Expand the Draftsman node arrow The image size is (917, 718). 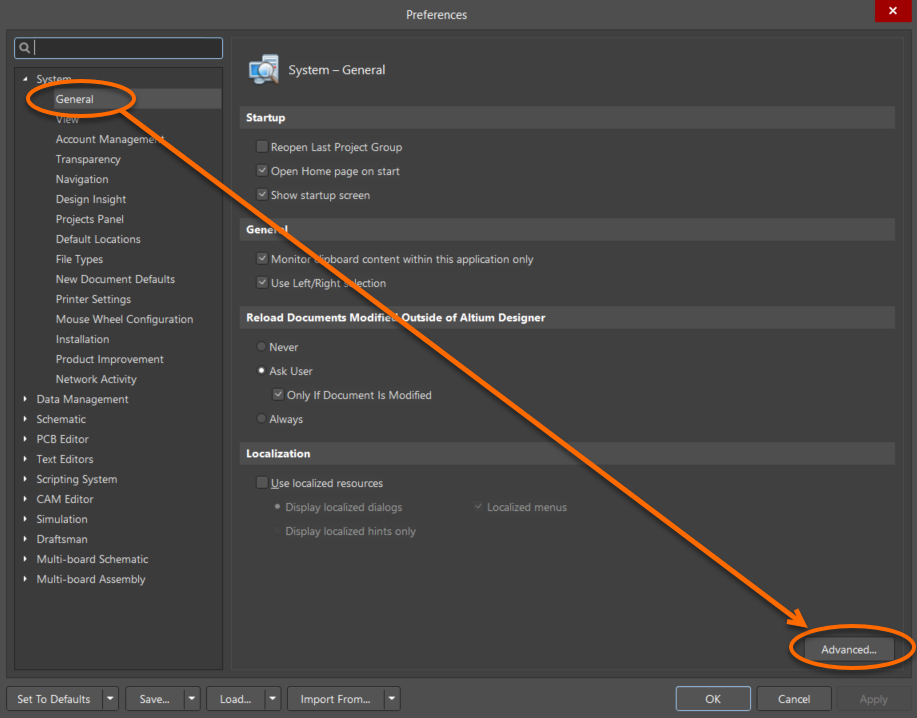tap(25, 538)
